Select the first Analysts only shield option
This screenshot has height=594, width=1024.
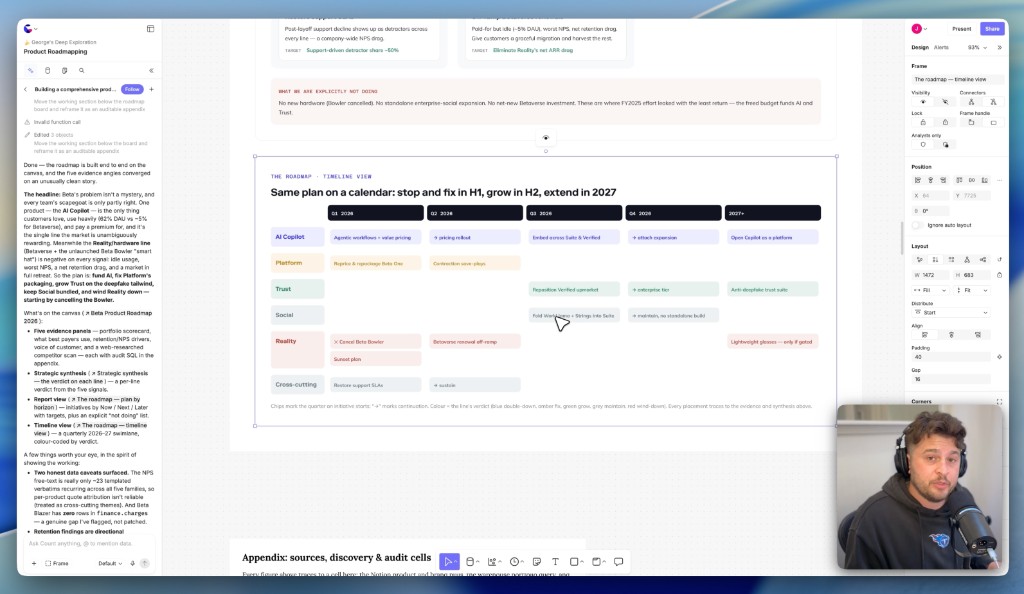coord(923,145)
